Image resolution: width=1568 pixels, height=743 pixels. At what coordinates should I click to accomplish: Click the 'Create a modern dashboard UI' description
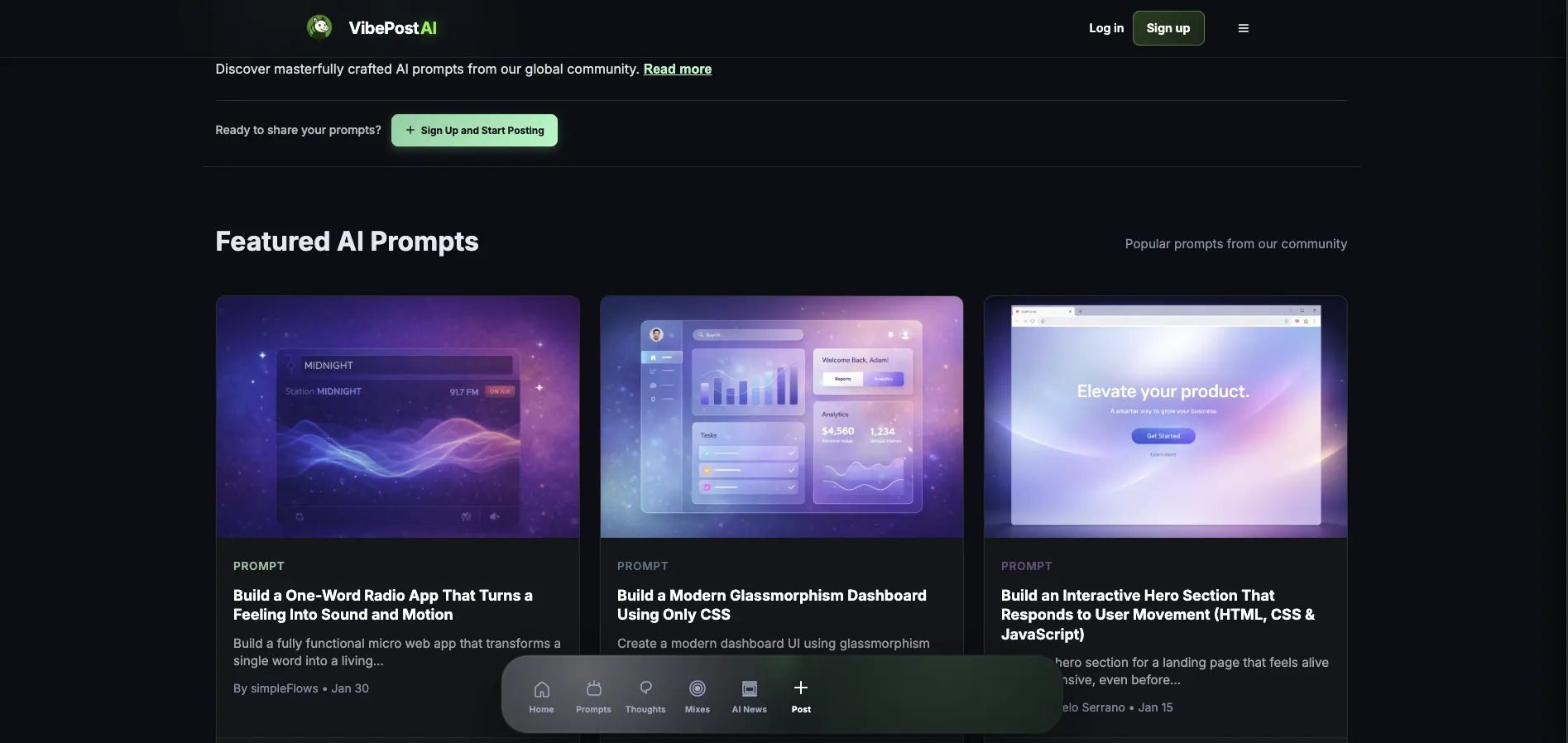coord(774,644)
